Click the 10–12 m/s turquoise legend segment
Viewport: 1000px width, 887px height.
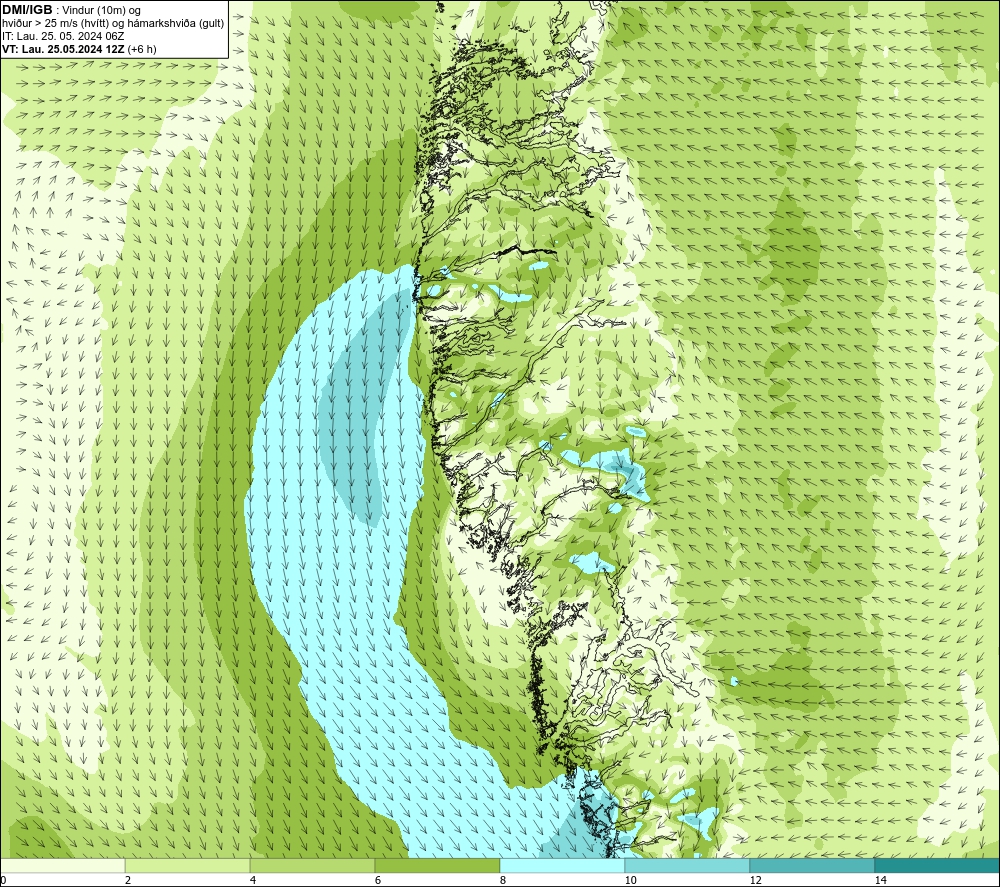(x=688, y=865)
